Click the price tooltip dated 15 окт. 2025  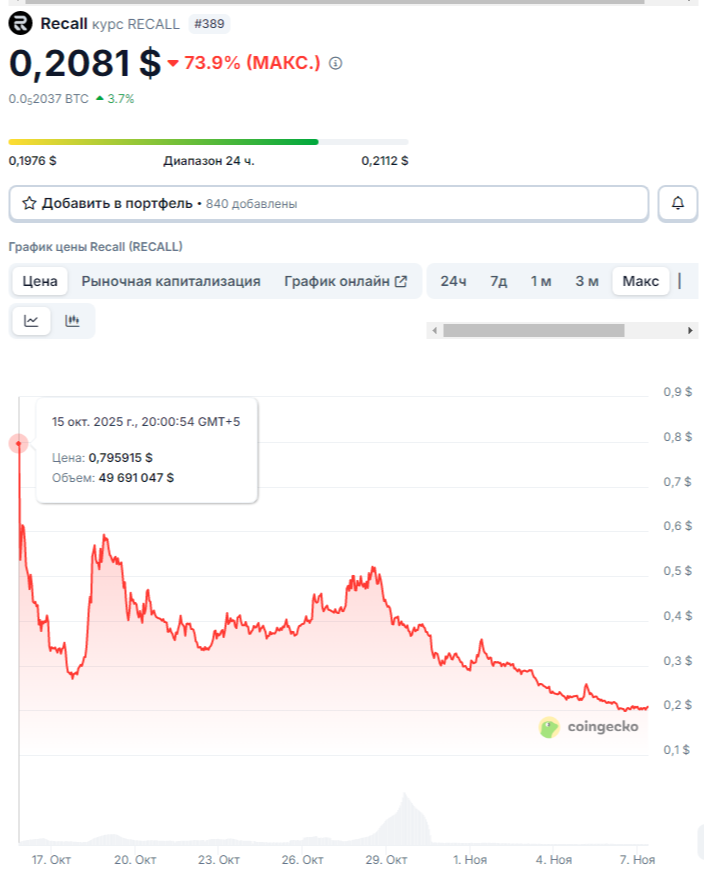click(x=145, y=448)
